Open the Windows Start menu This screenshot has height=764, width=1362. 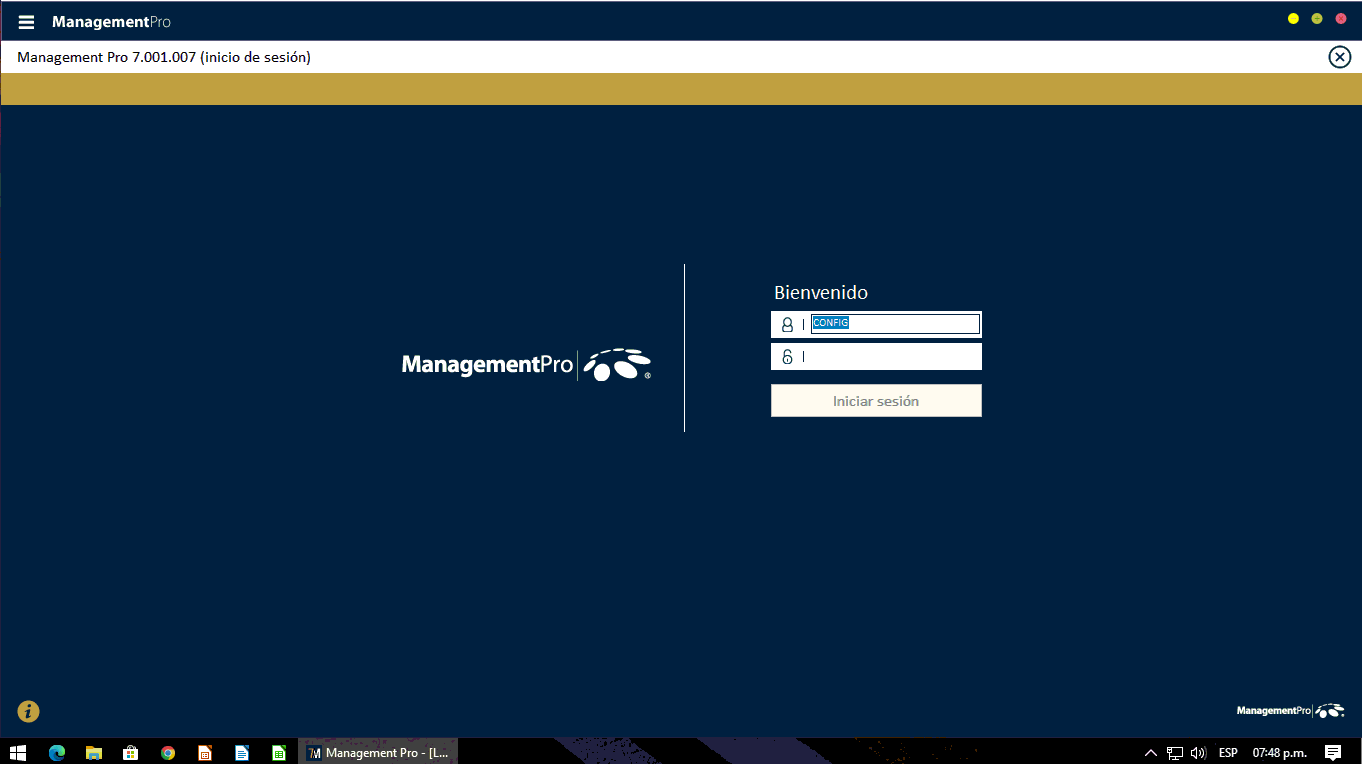(17, 752)
